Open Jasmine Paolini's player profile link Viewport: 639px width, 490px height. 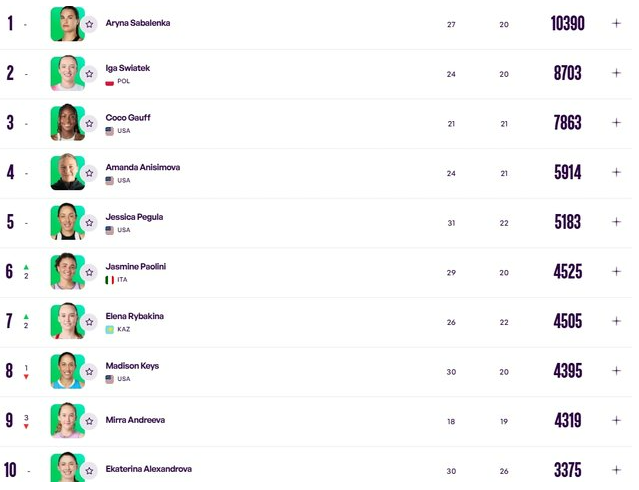coord(135,266)
